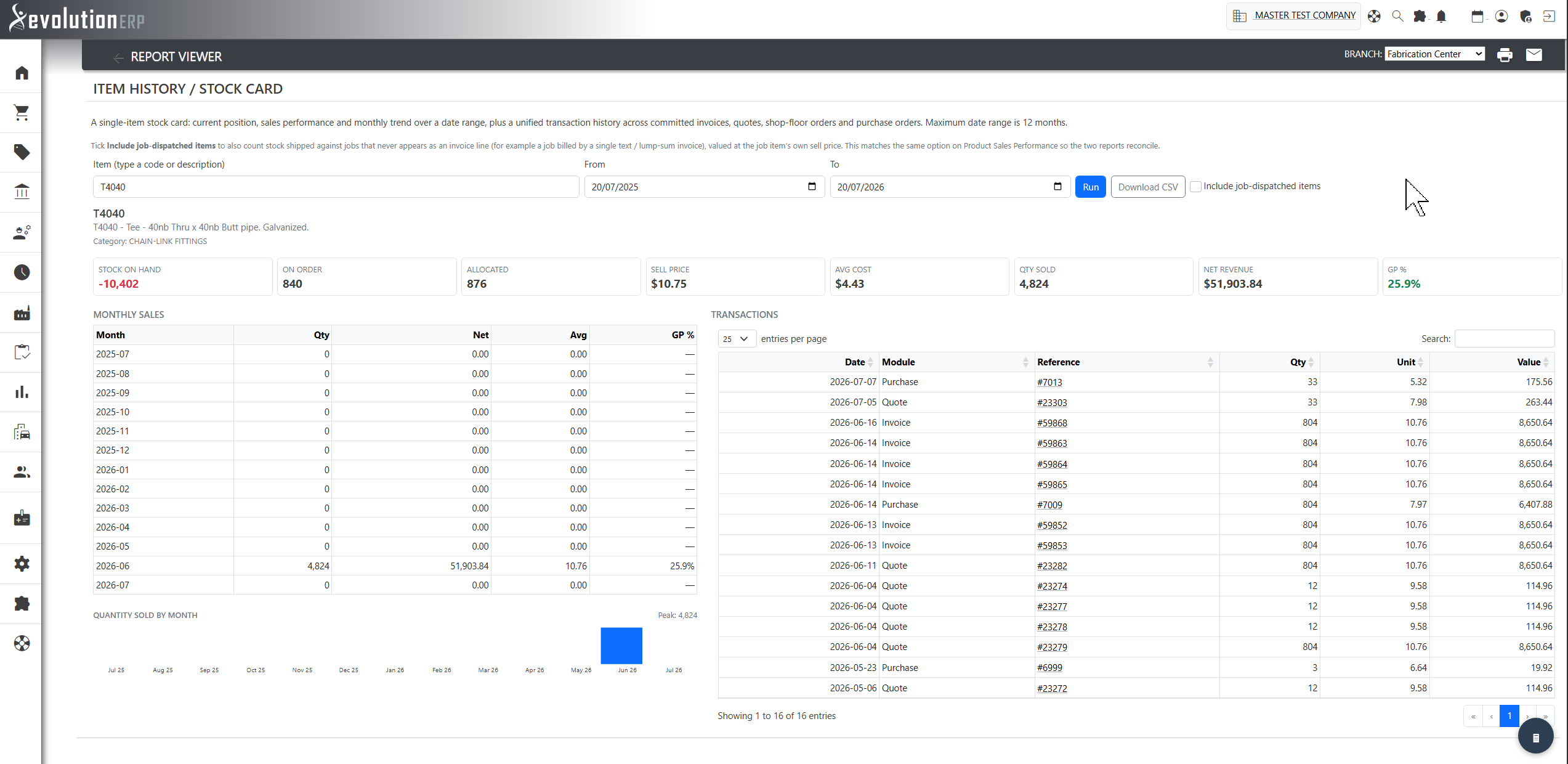Viewport: 1568px width, 764px height.
Task: Open the entries per page dropdown
Action: click(x=737, y=339)
